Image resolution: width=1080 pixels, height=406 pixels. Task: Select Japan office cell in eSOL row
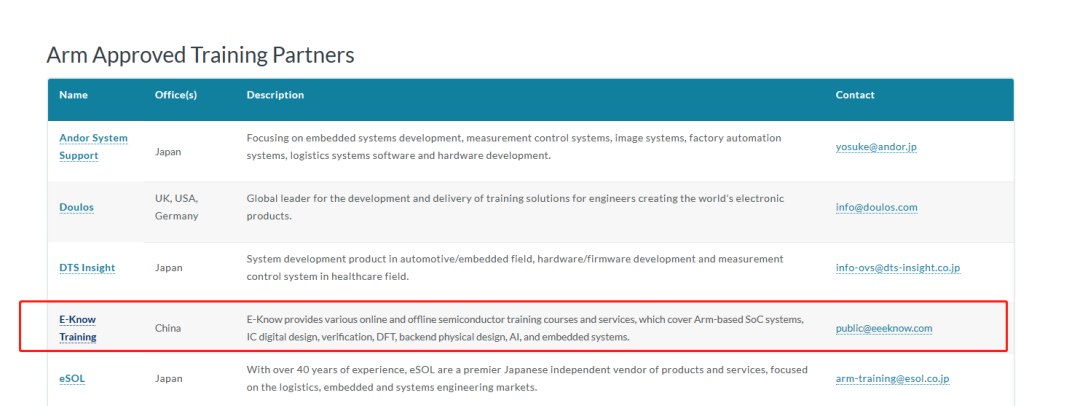tap(168, 378)
